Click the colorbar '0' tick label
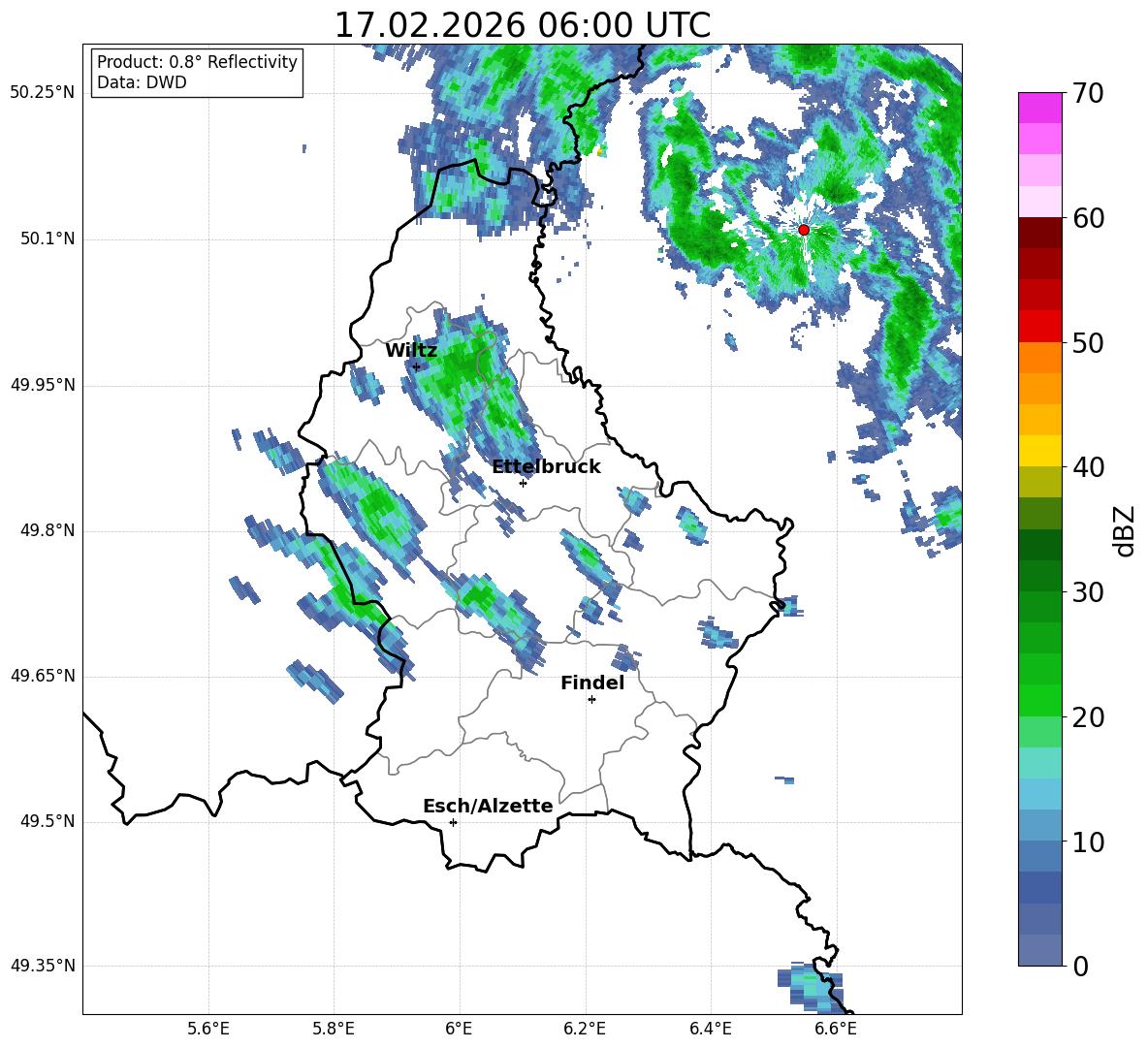Viewport: 1148px width, 1048px height. point(1080,967)
